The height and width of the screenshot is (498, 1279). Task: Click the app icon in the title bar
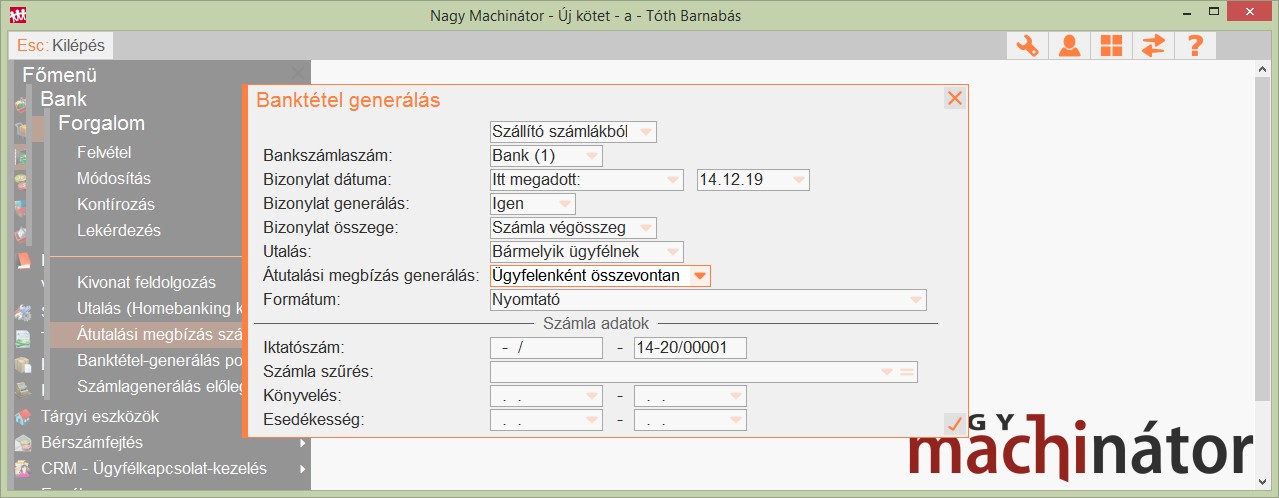point(17,15)
